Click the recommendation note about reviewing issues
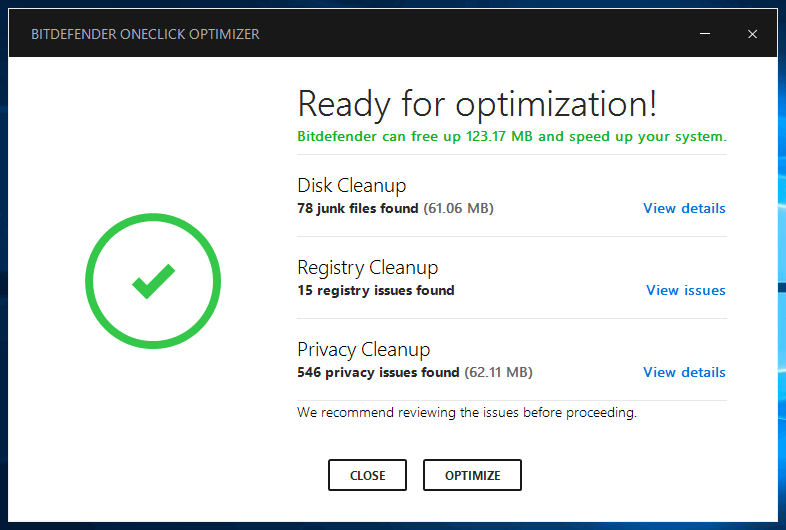The height and width of the screenshot is (530, 786). [466, 412]
